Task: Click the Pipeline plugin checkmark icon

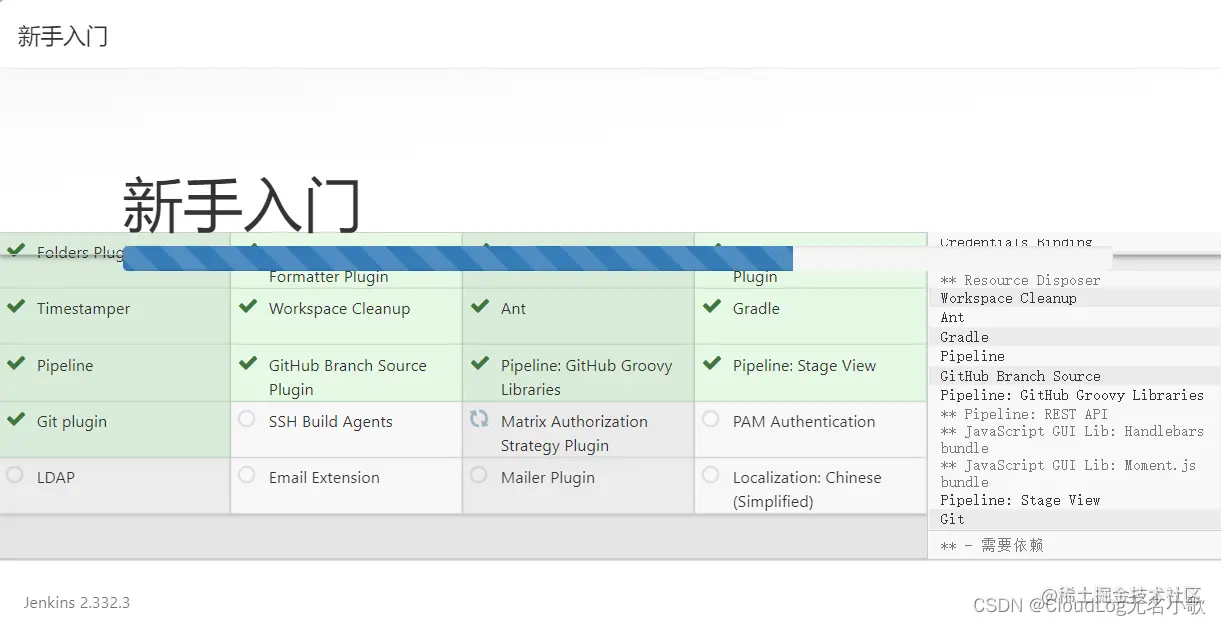Action: point(15,363)
